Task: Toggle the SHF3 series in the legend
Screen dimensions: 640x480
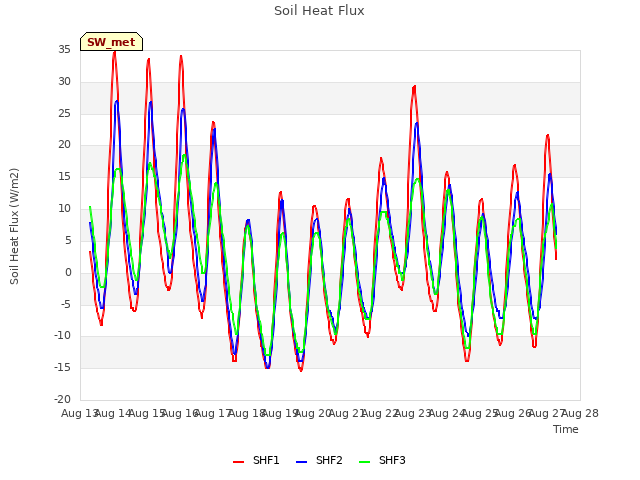Action: [382, 460]
